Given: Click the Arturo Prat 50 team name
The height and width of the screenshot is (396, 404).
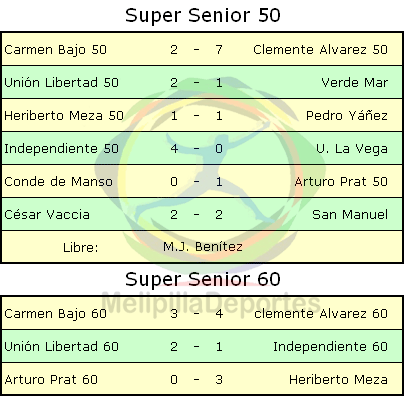Looking at the screenshot, I should click(341, 182).
